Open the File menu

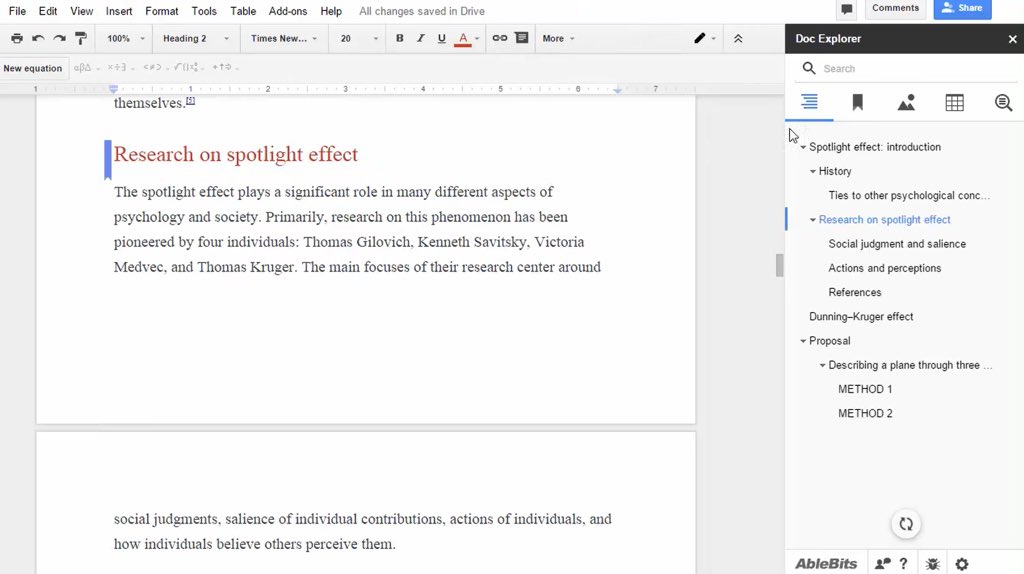17,11
